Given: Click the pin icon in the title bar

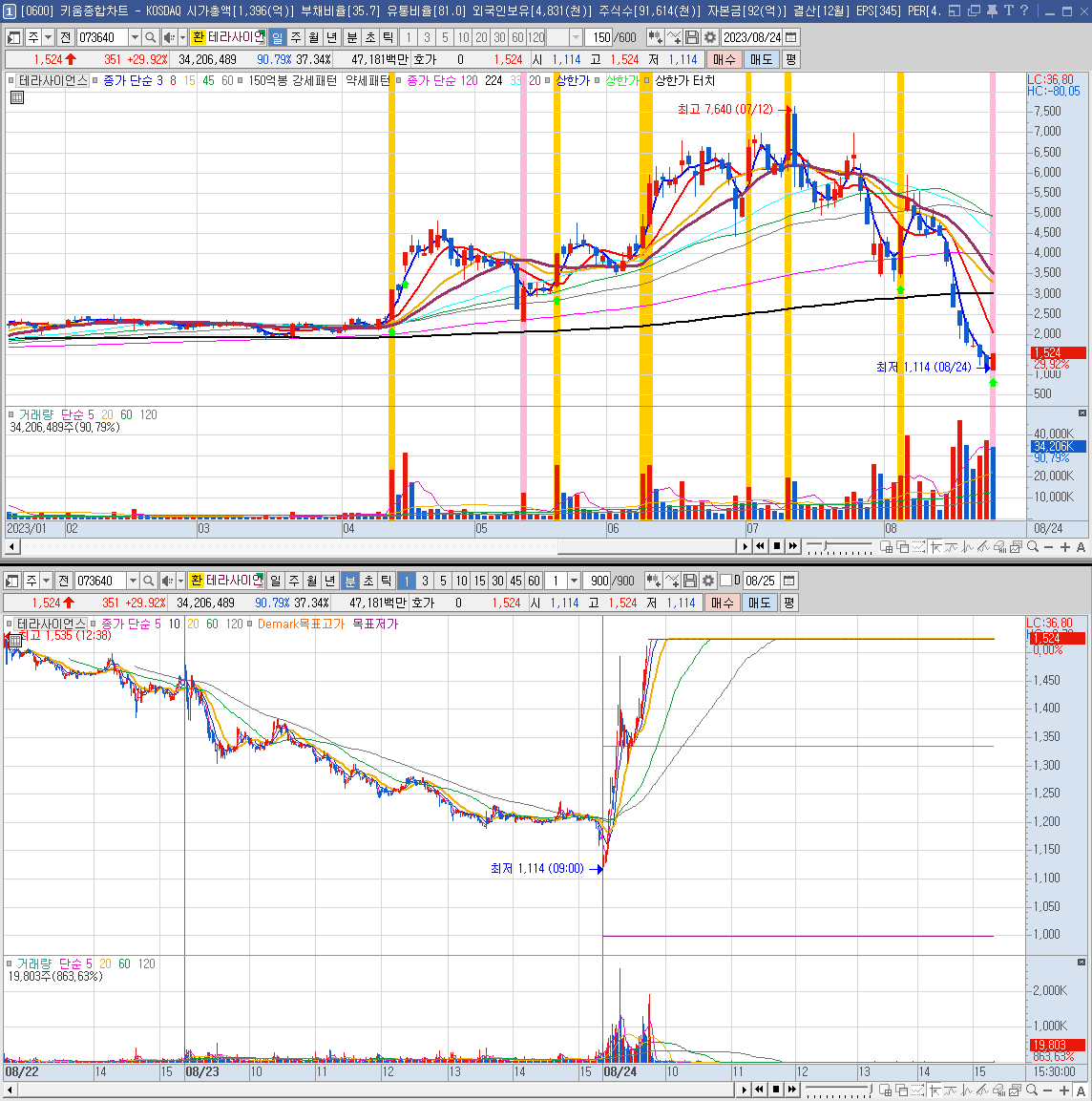Looking at the screenshot, I should (993, 11).
